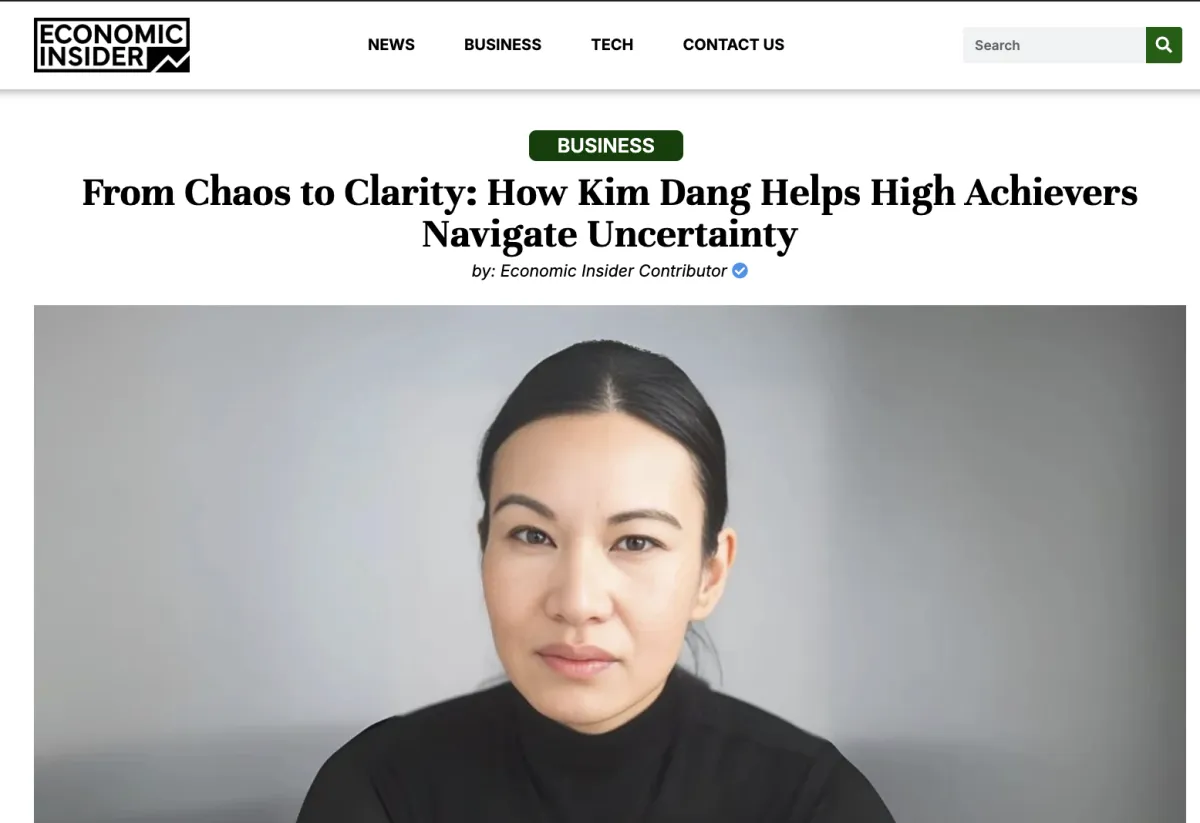Open the Economic Insider Contributor author link

tap(613, 271)
